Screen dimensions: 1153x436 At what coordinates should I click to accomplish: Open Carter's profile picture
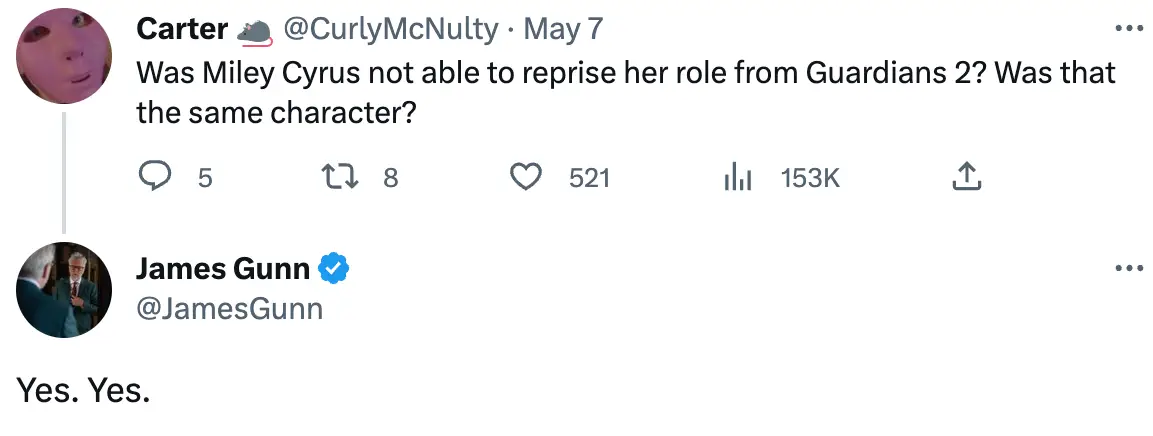(64, 56)
